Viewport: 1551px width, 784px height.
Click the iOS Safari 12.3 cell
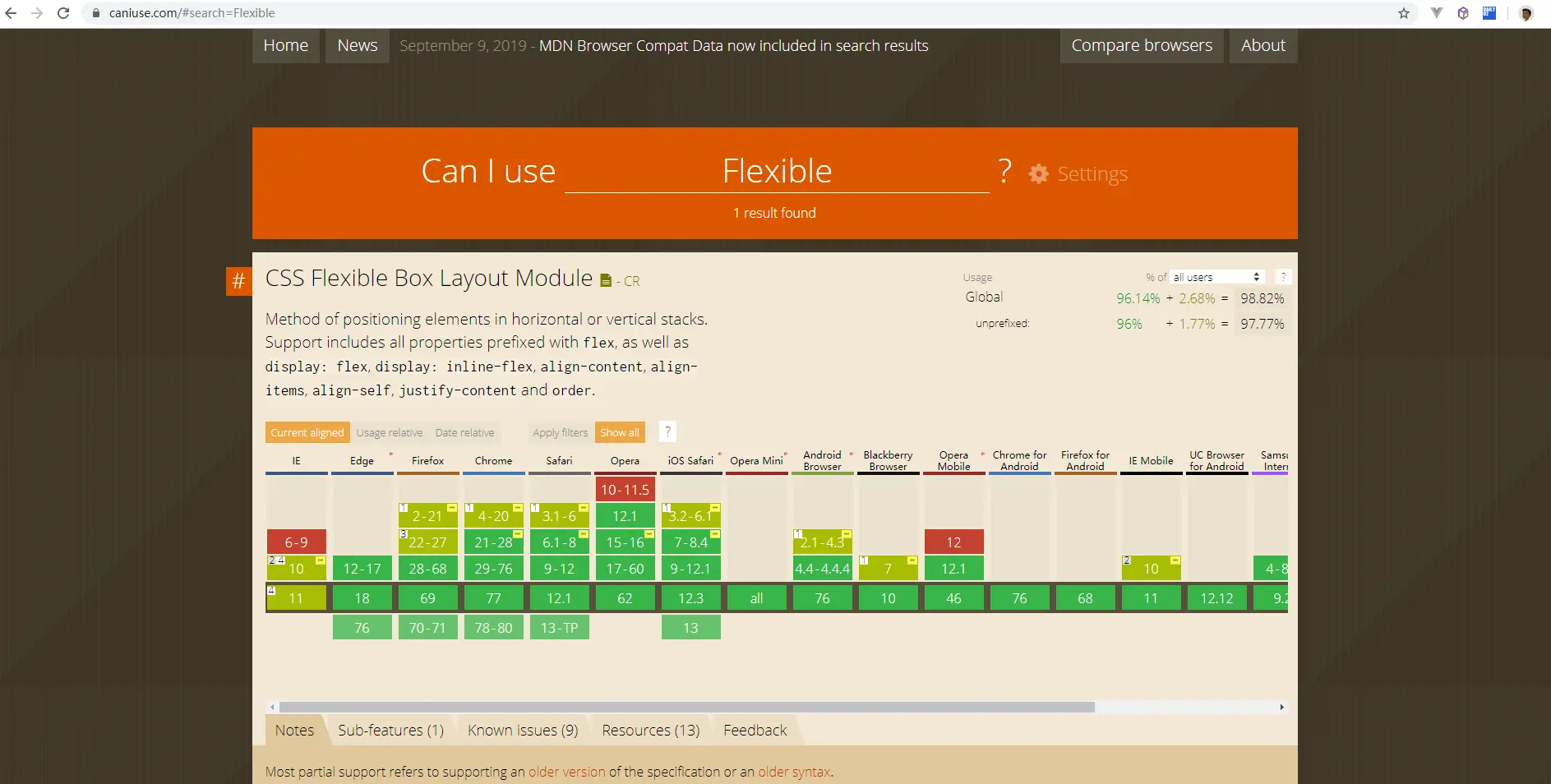click(691, 598)
